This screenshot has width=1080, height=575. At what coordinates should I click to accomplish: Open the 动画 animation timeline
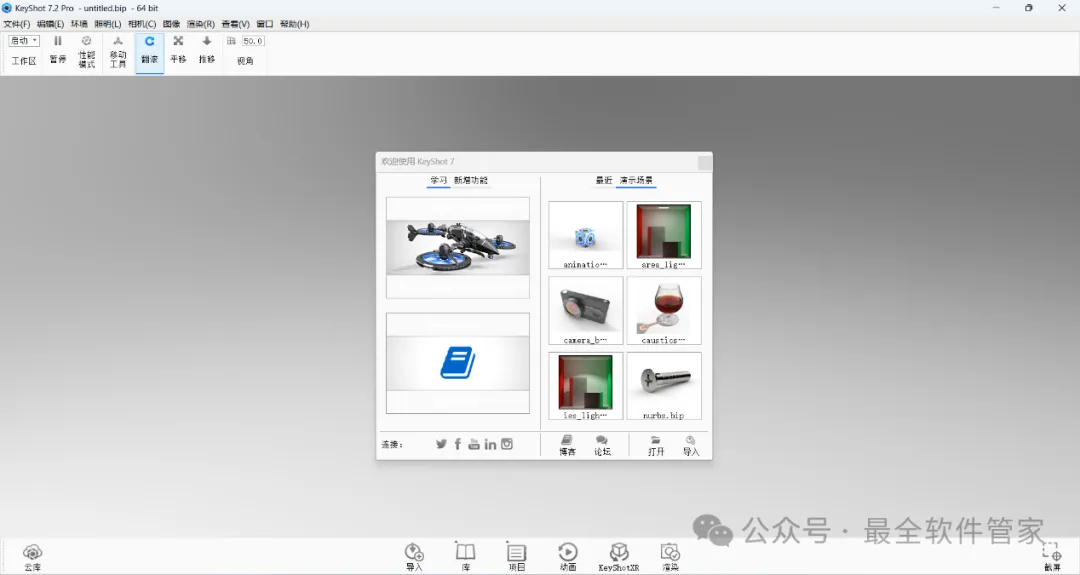[x=568, y=557]
